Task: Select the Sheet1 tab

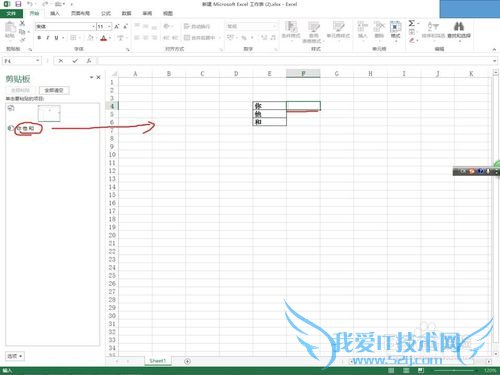Action: click(158, 361)
